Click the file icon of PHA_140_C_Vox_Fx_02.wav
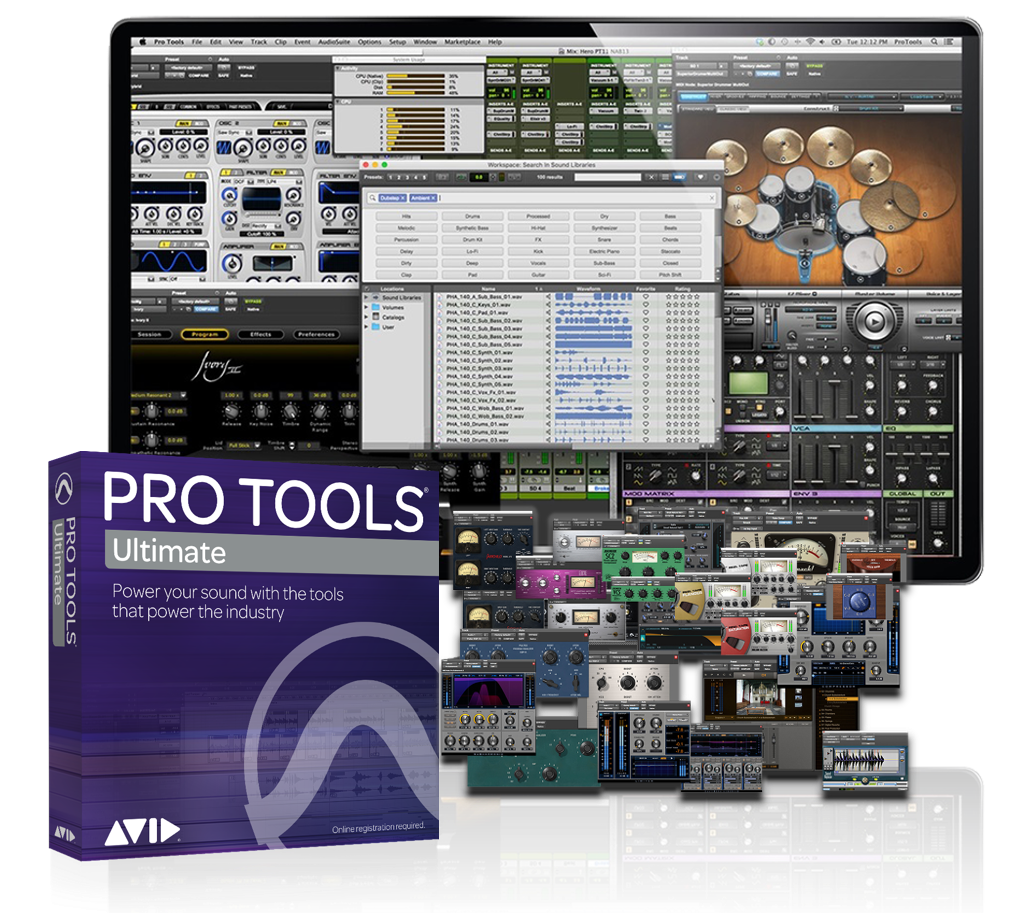Viewport: 1010px width, 913px height. click(x=441, y=400)
